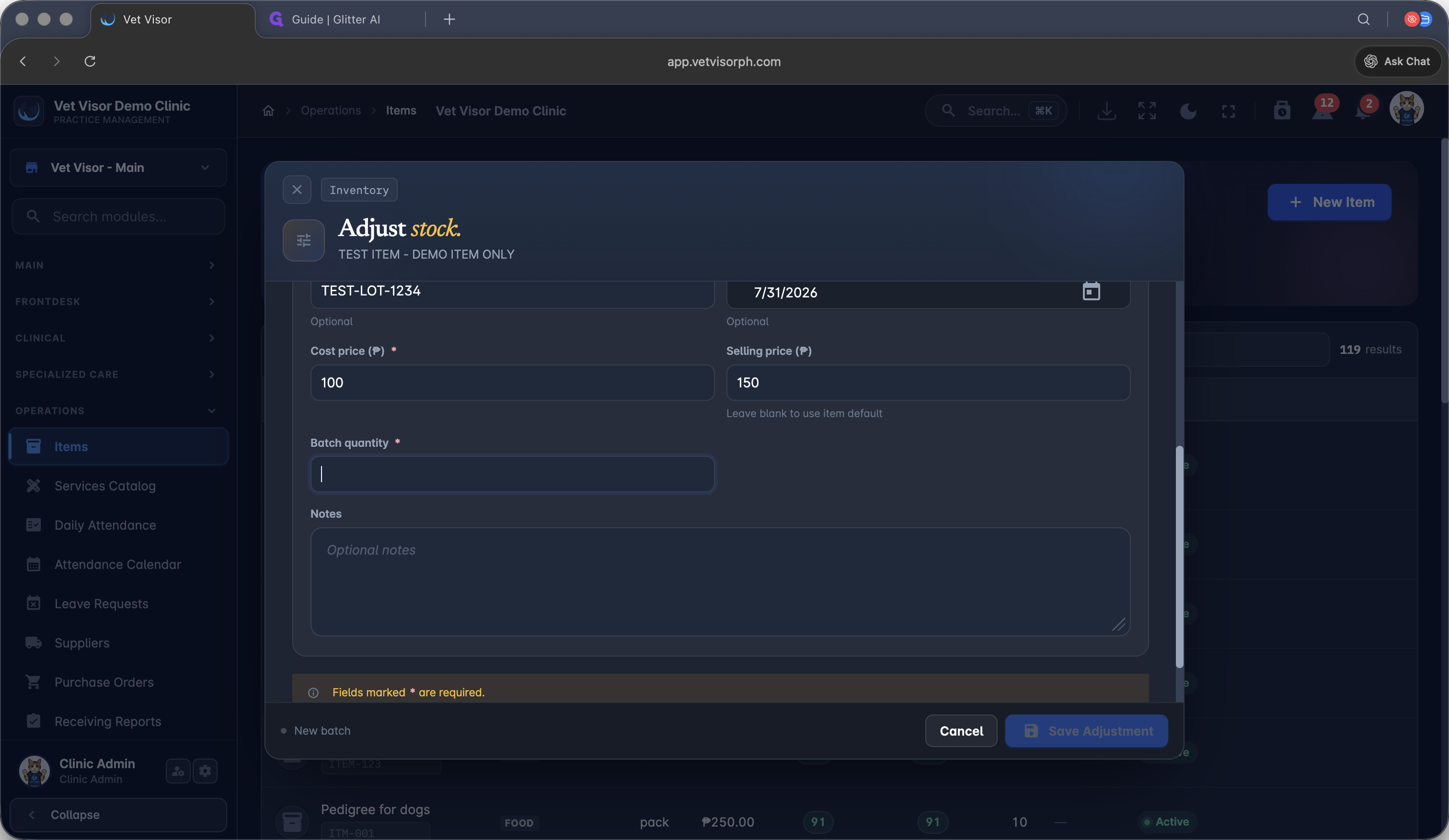
Task: Click the download icon in top bar
Action: point(1106,111)
